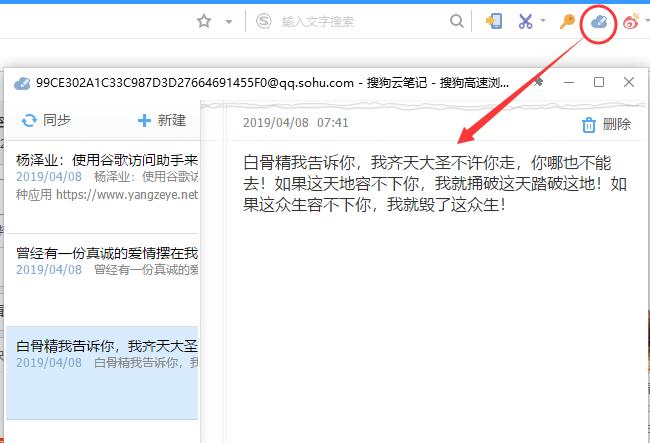
Task: Click the date 2019/04/08 under 杨泽业 note
Action: 49,177
